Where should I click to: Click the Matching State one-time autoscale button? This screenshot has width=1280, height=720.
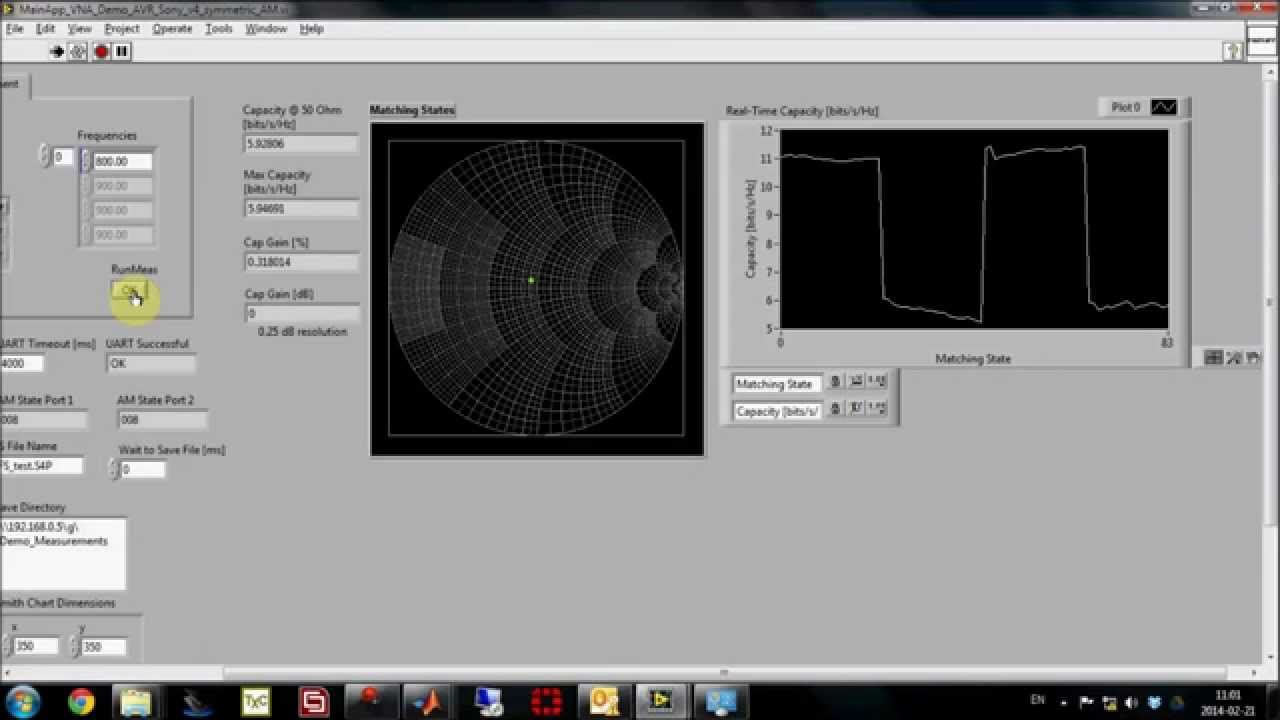coord(856,382)
